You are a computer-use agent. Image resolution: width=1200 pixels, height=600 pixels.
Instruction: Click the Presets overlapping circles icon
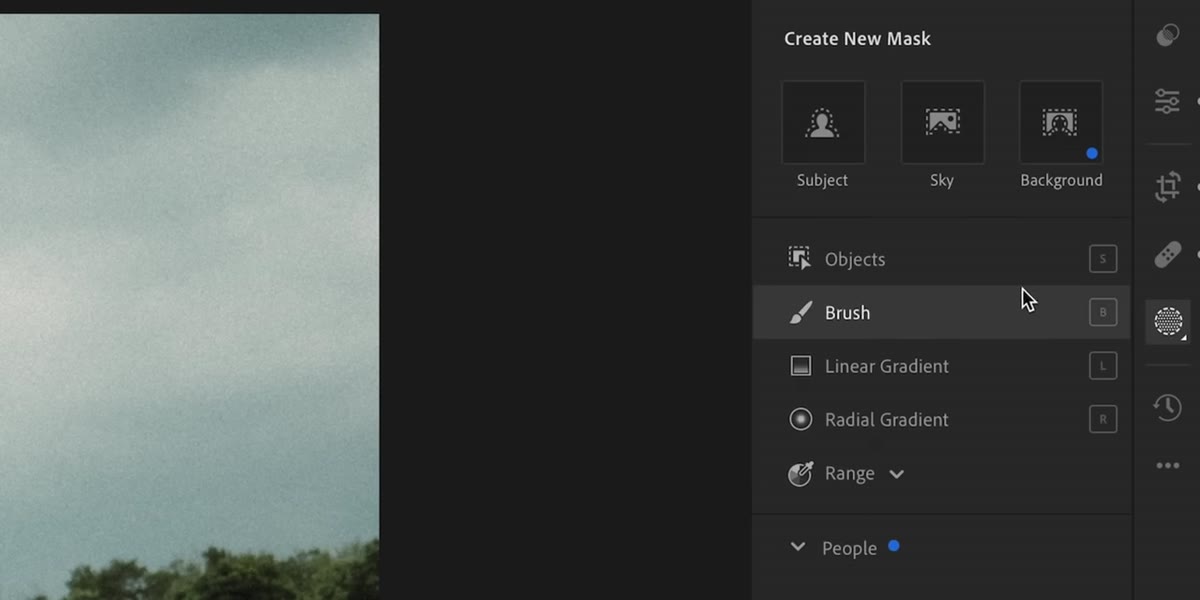(1167, 36)
